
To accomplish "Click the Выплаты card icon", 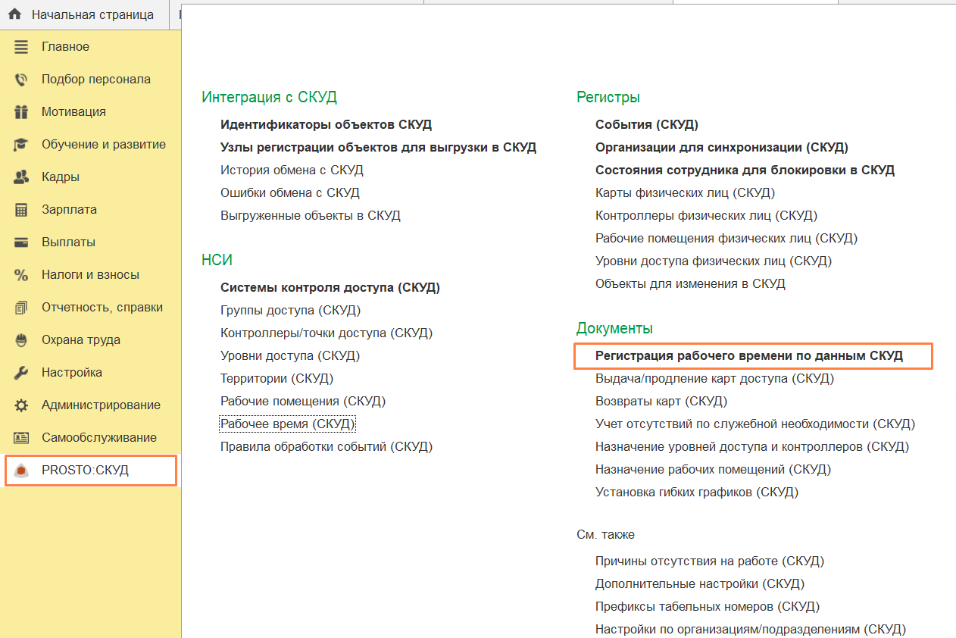I will coord(20,242).
